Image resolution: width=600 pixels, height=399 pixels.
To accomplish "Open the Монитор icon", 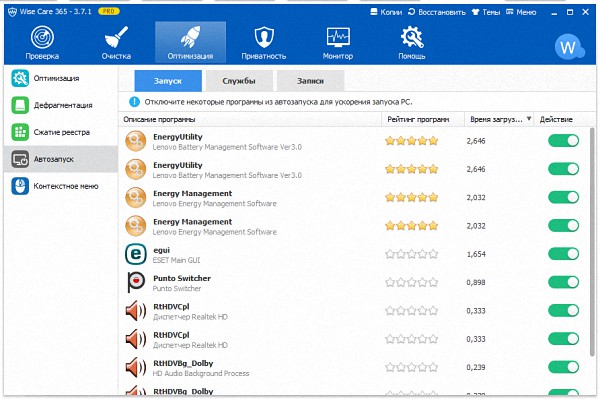I will [338, 37].
